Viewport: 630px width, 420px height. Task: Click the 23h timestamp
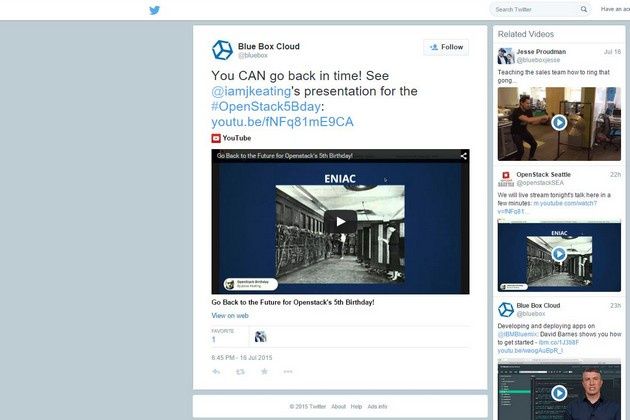coord(615,306)
